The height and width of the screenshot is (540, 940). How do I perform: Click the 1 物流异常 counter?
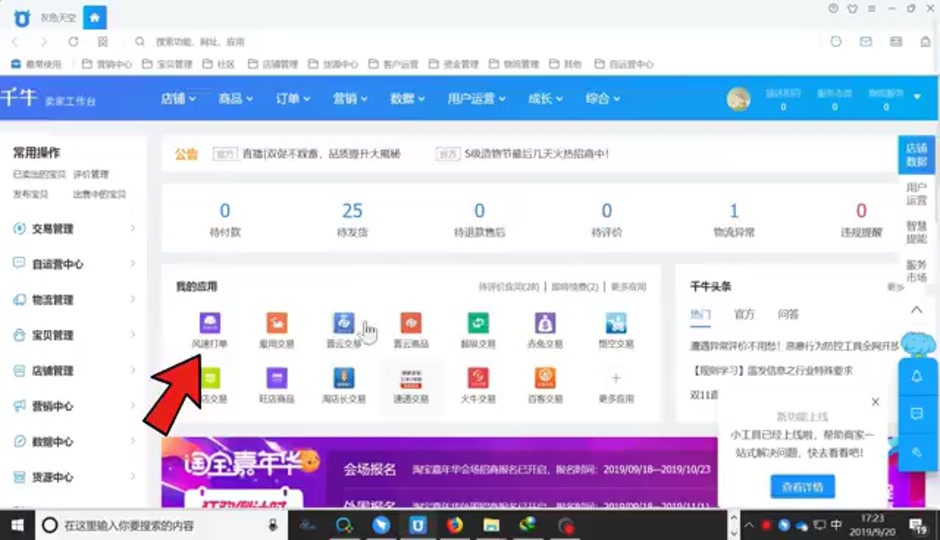click(734, 219)
